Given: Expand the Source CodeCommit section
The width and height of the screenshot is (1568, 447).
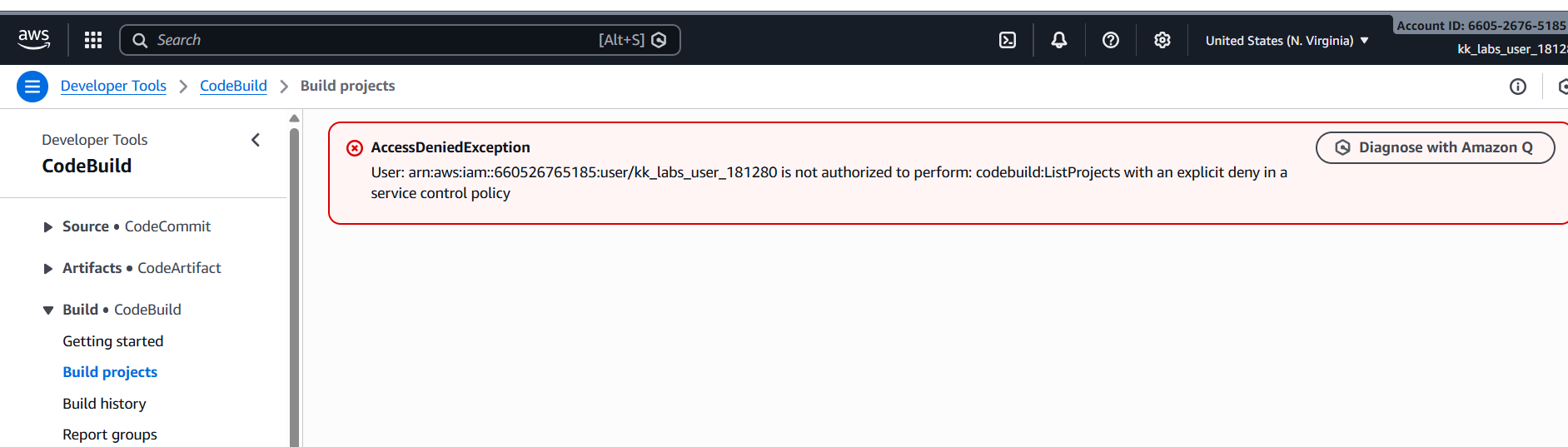Looking at the screenshot, I should click(48, 227).
